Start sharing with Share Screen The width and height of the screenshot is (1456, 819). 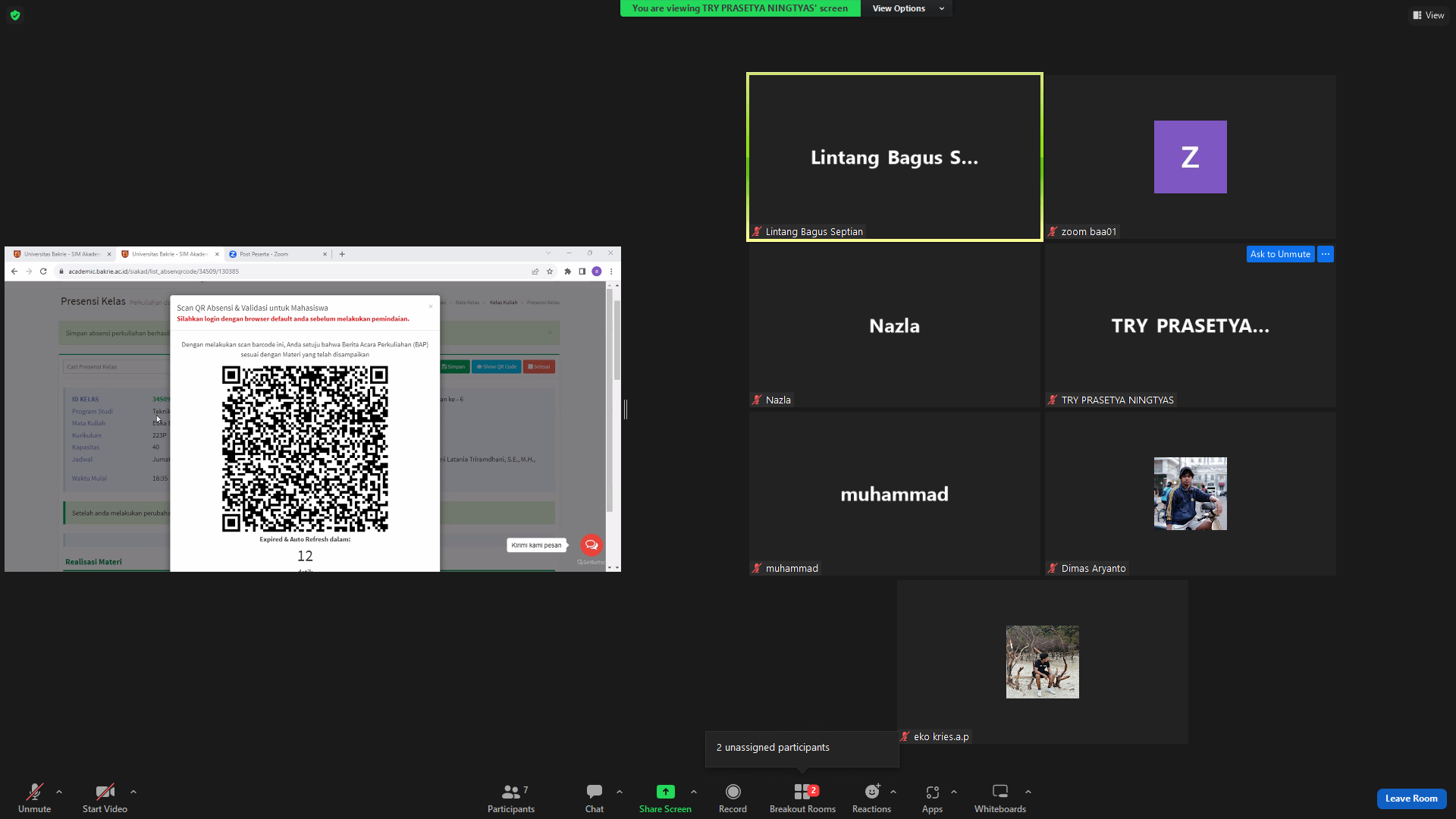[665, 798]
